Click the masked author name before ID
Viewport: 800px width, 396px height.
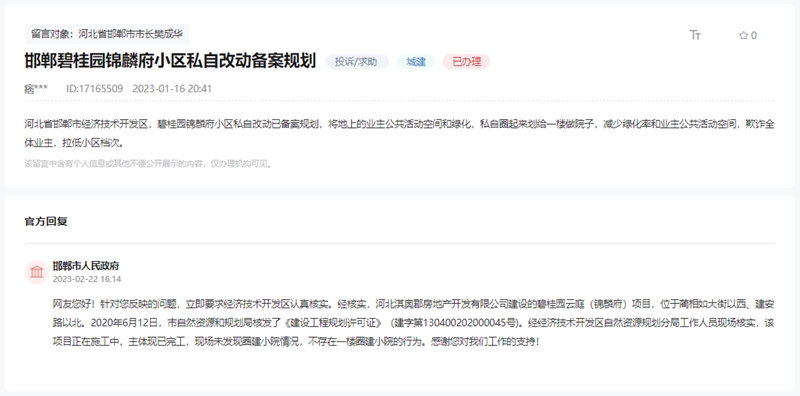click(36, 89)
